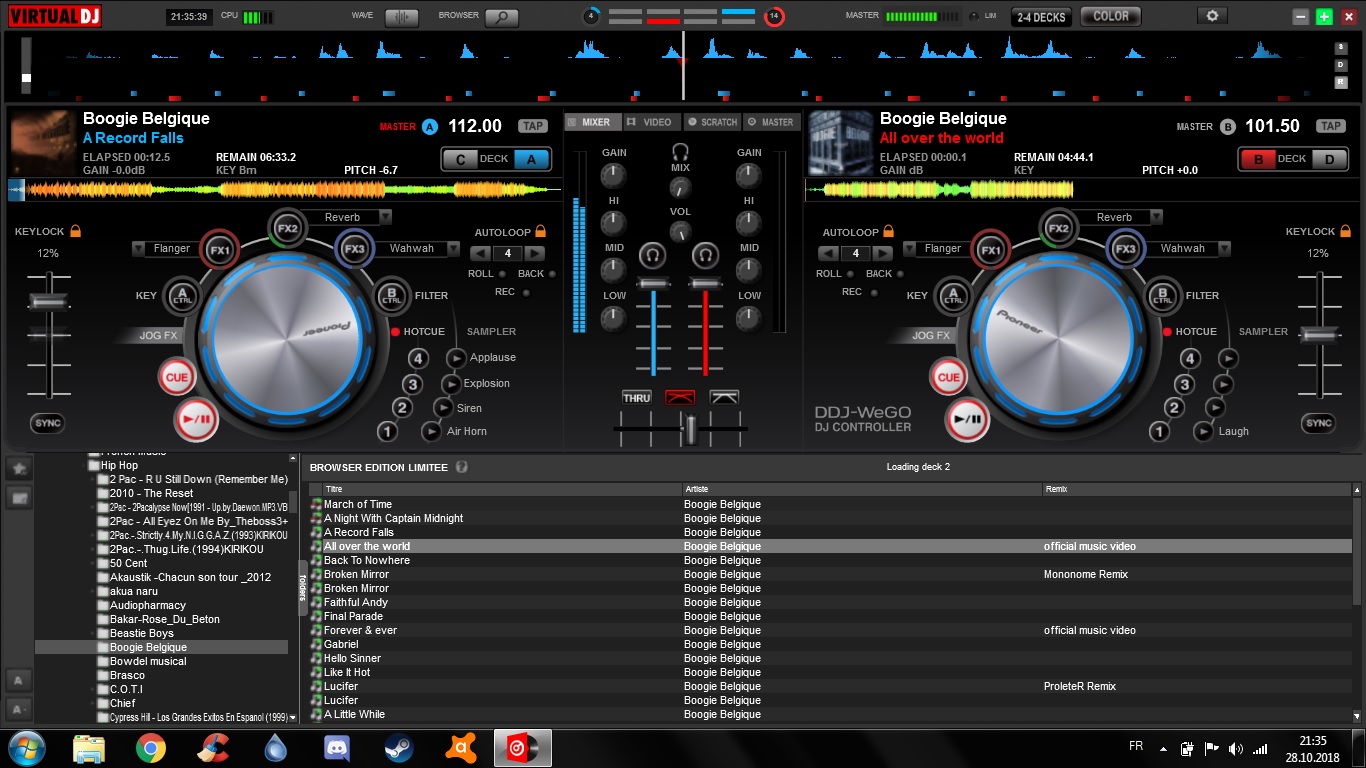
Task: Toggle left deck autoloop lock
Action: (x=541, y=232)
